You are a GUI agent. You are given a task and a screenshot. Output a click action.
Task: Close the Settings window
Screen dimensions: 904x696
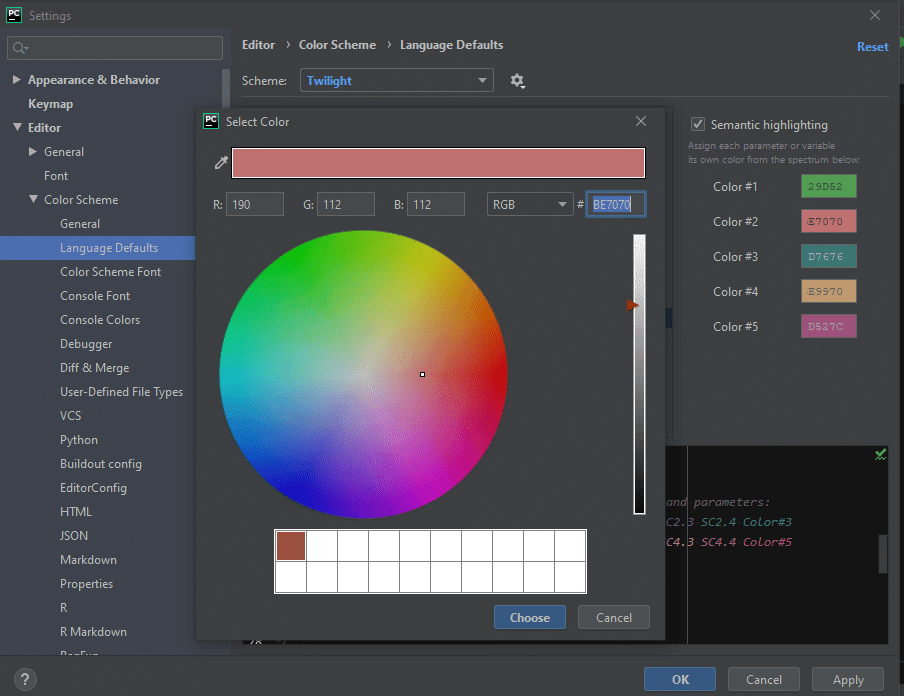pos(875,15)
